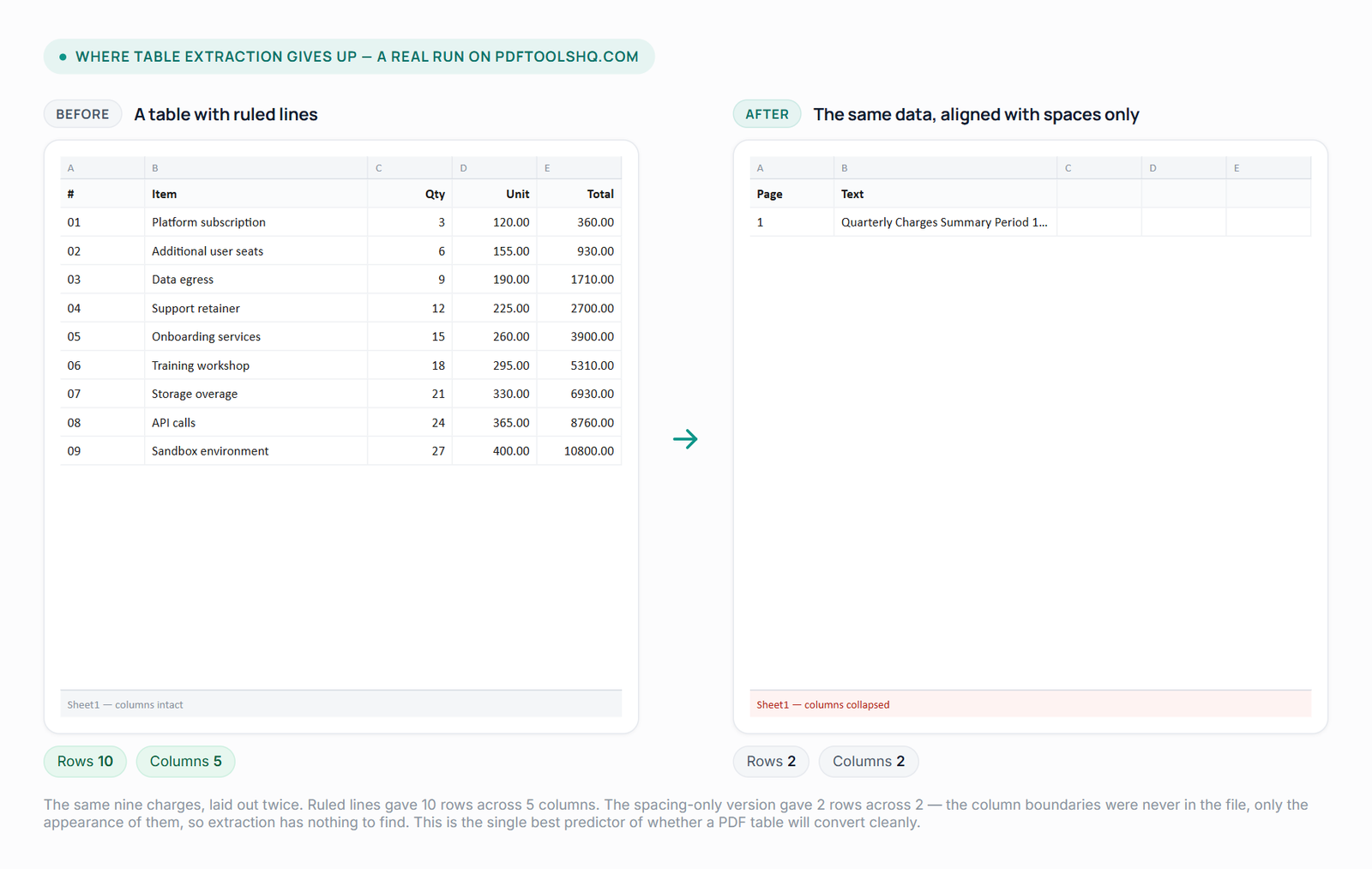
Task: Click the row number 05 cell
Action: click(x=102, y=336)
